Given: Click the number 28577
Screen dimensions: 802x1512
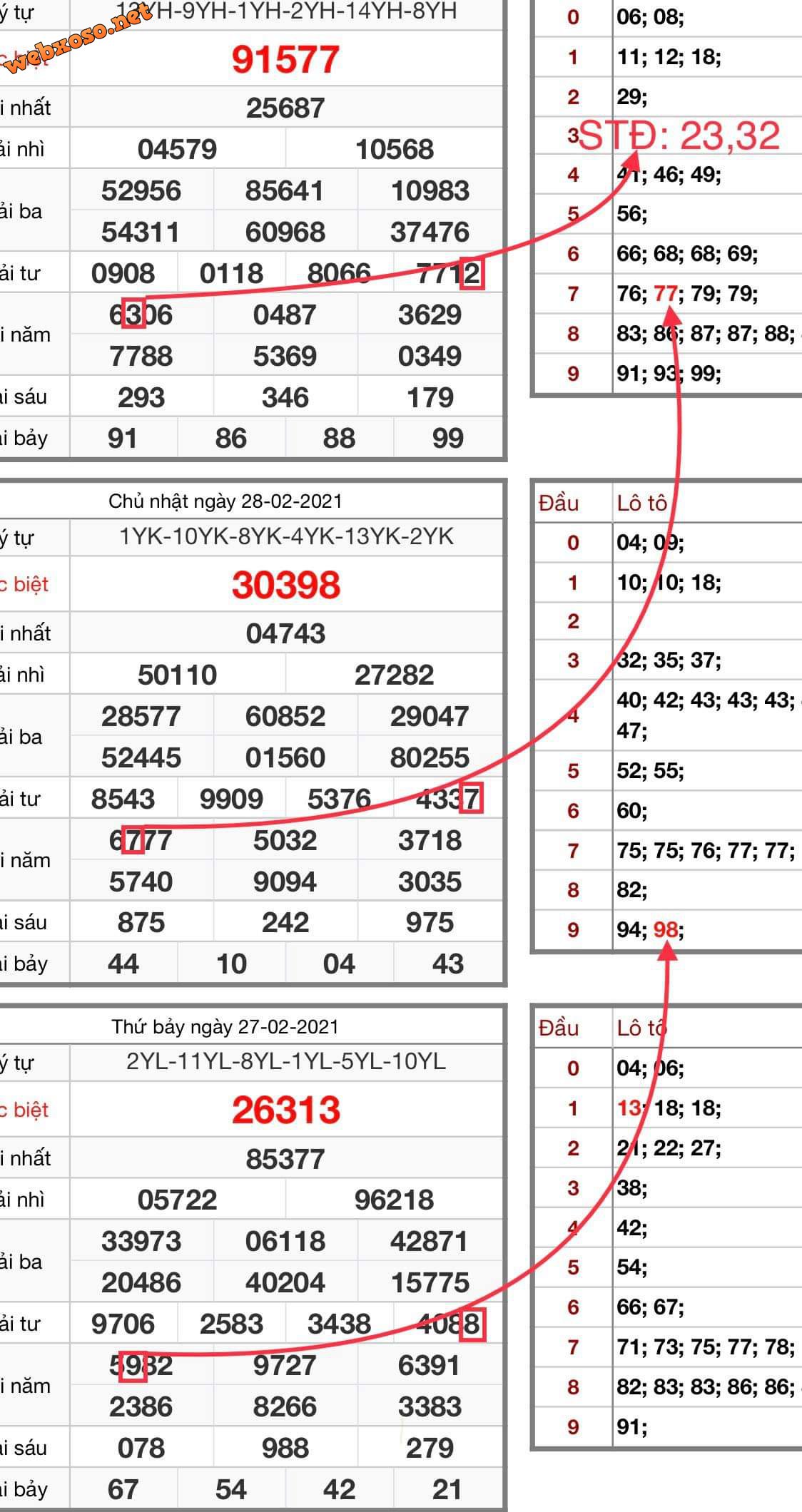Looking at the screenshot, I should point(141,717).
